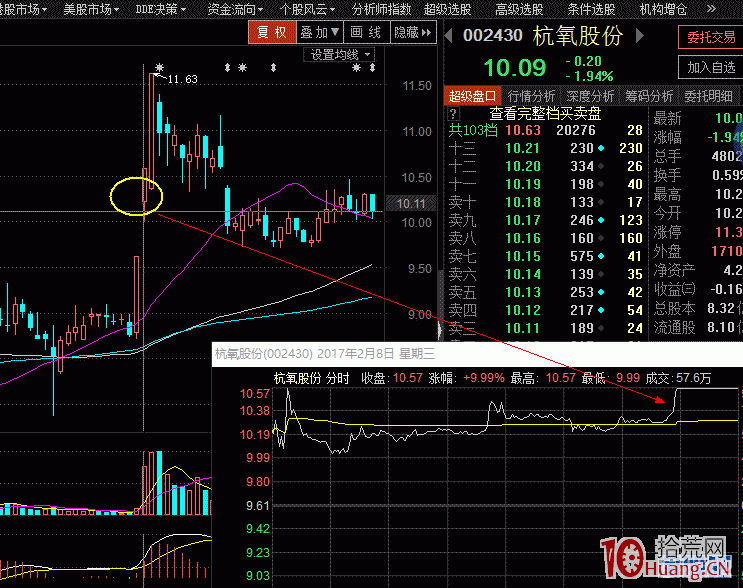Select 卖六 row at 10.14
743x588 pixels.
point(545,274)
